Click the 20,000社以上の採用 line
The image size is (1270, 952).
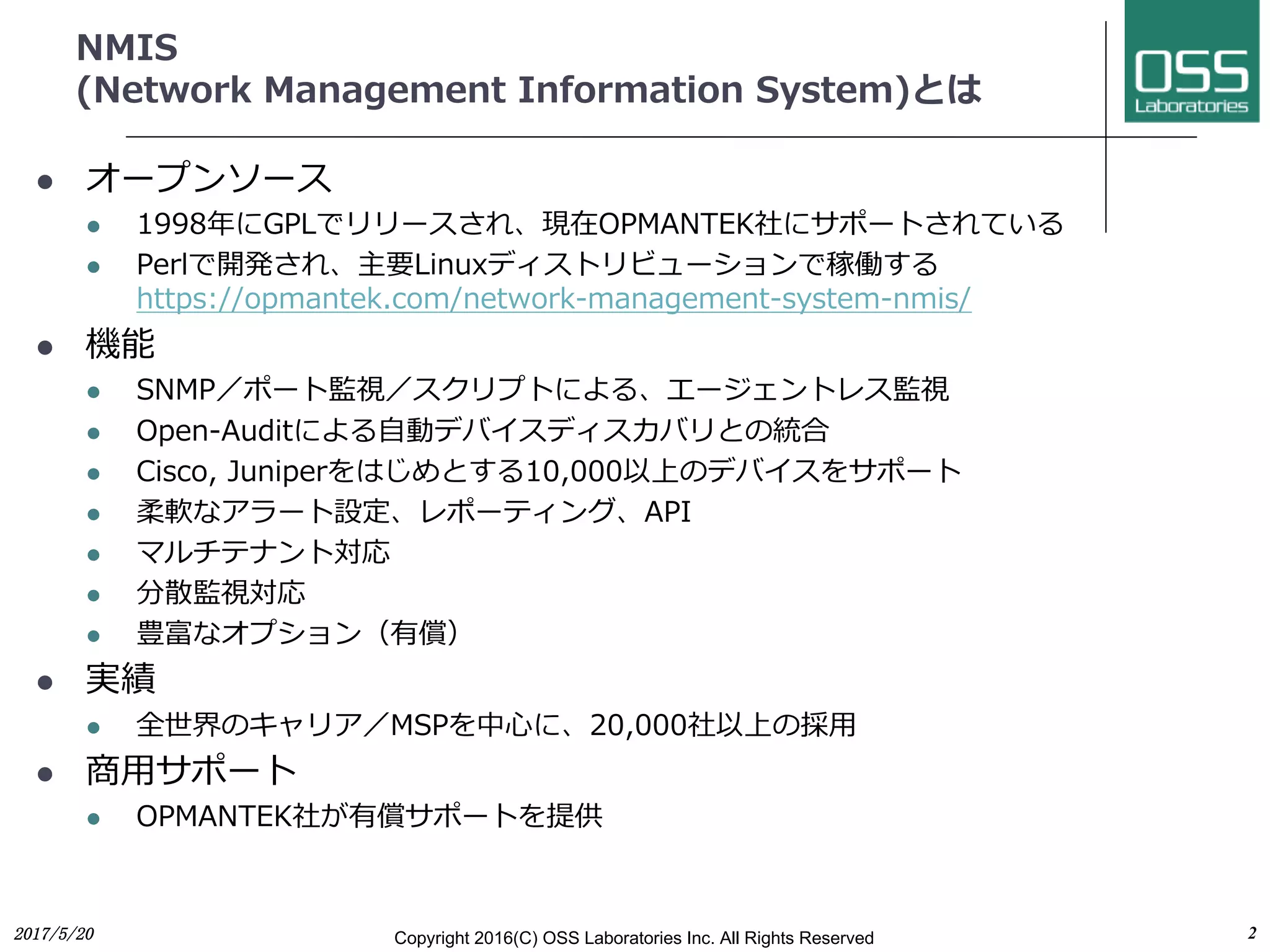(x=495, y=725)
